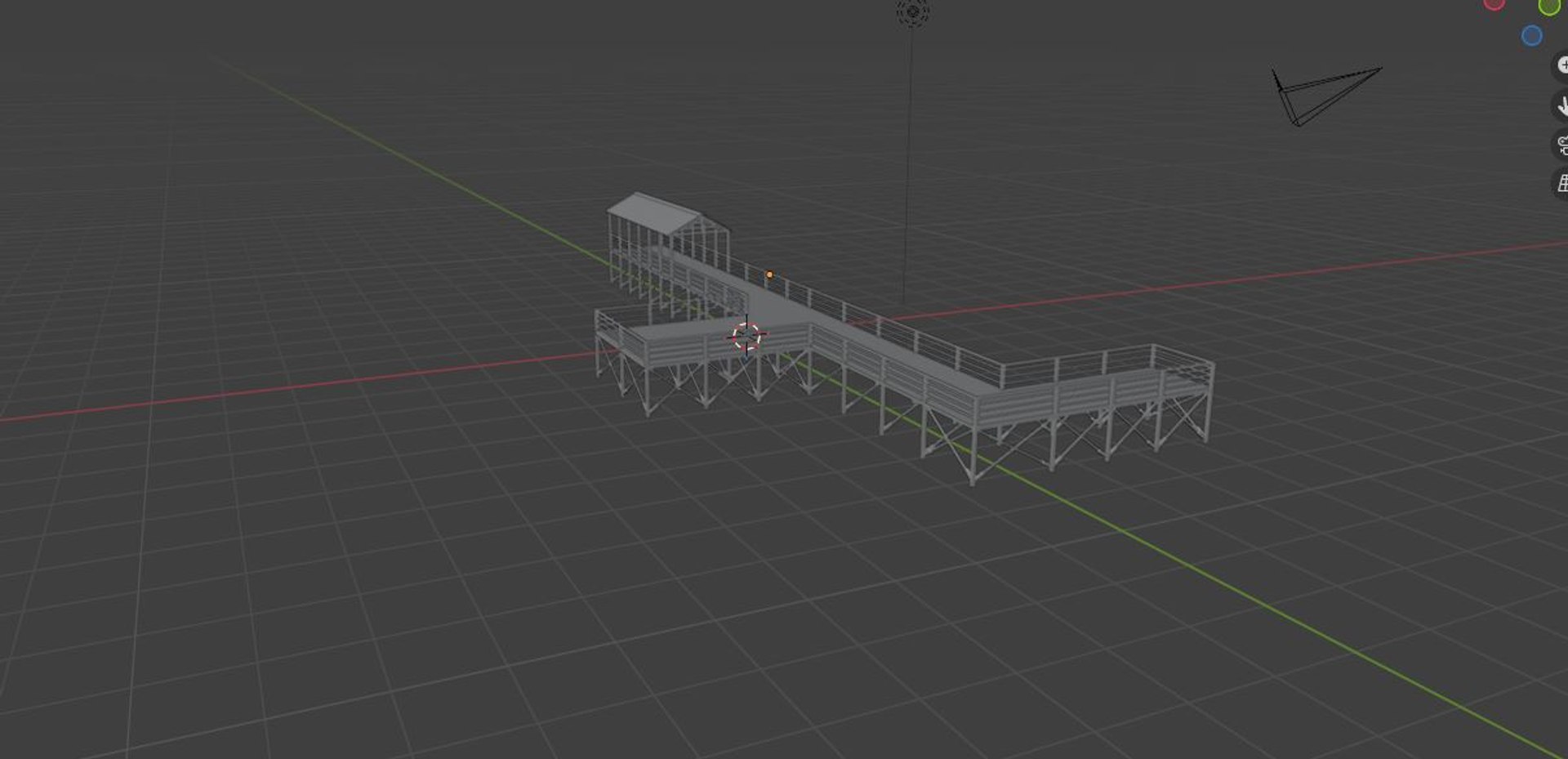Toggle the camera view icon
The height and width of the screenshot is (759, 1568).
[x=1560, y=145]
